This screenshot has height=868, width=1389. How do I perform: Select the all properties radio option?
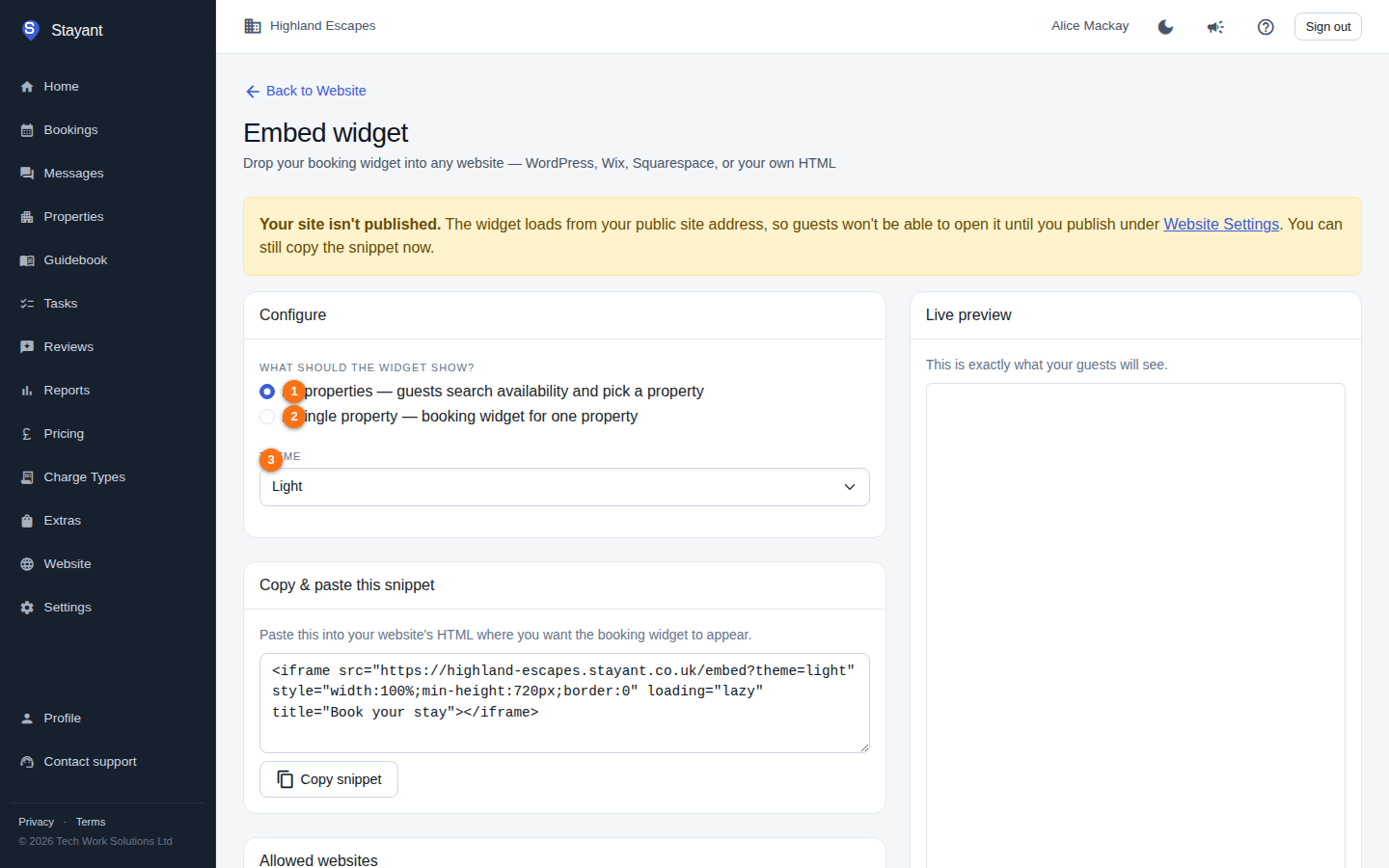tap(267, 392)
